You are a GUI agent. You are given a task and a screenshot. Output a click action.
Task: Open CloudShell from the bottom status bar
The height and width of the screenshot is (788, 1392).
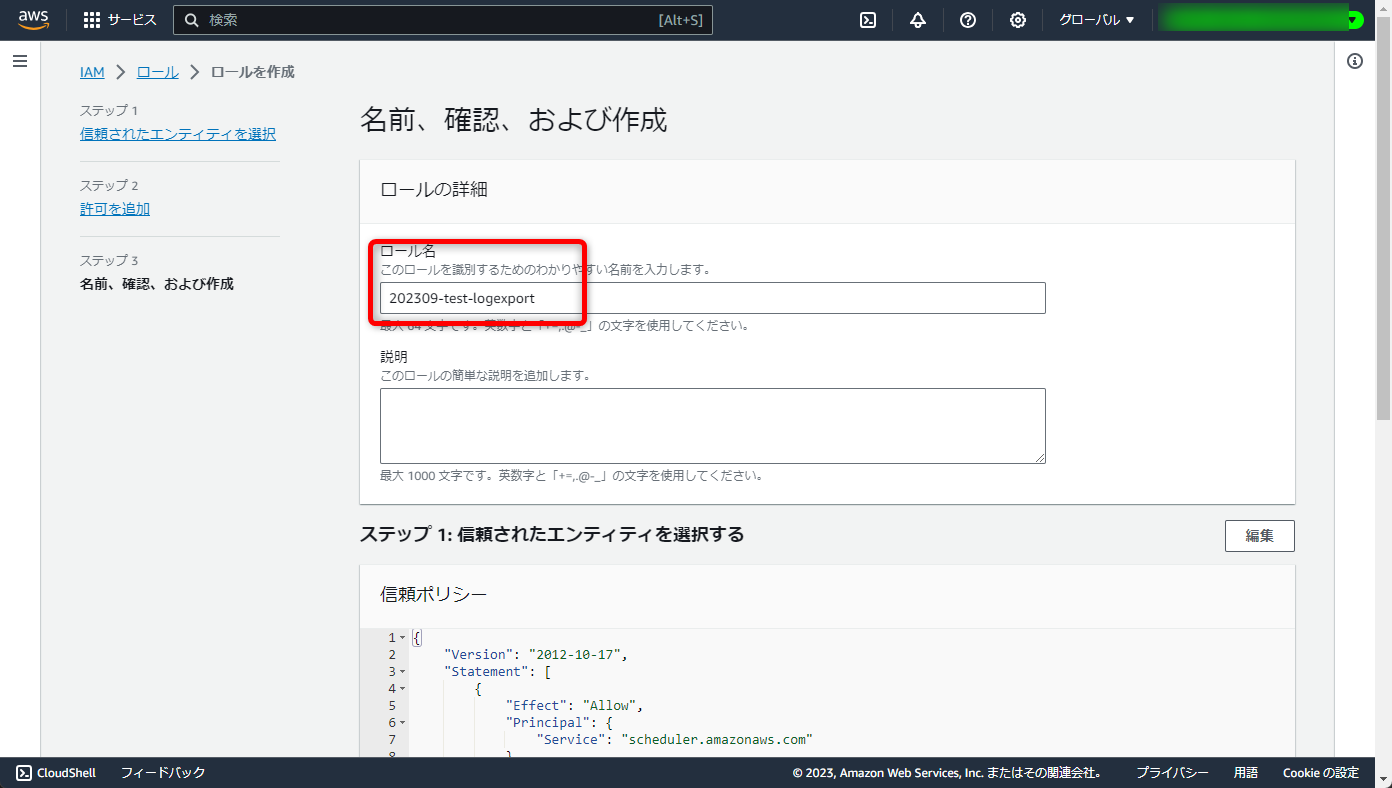(x=55, y=772)
